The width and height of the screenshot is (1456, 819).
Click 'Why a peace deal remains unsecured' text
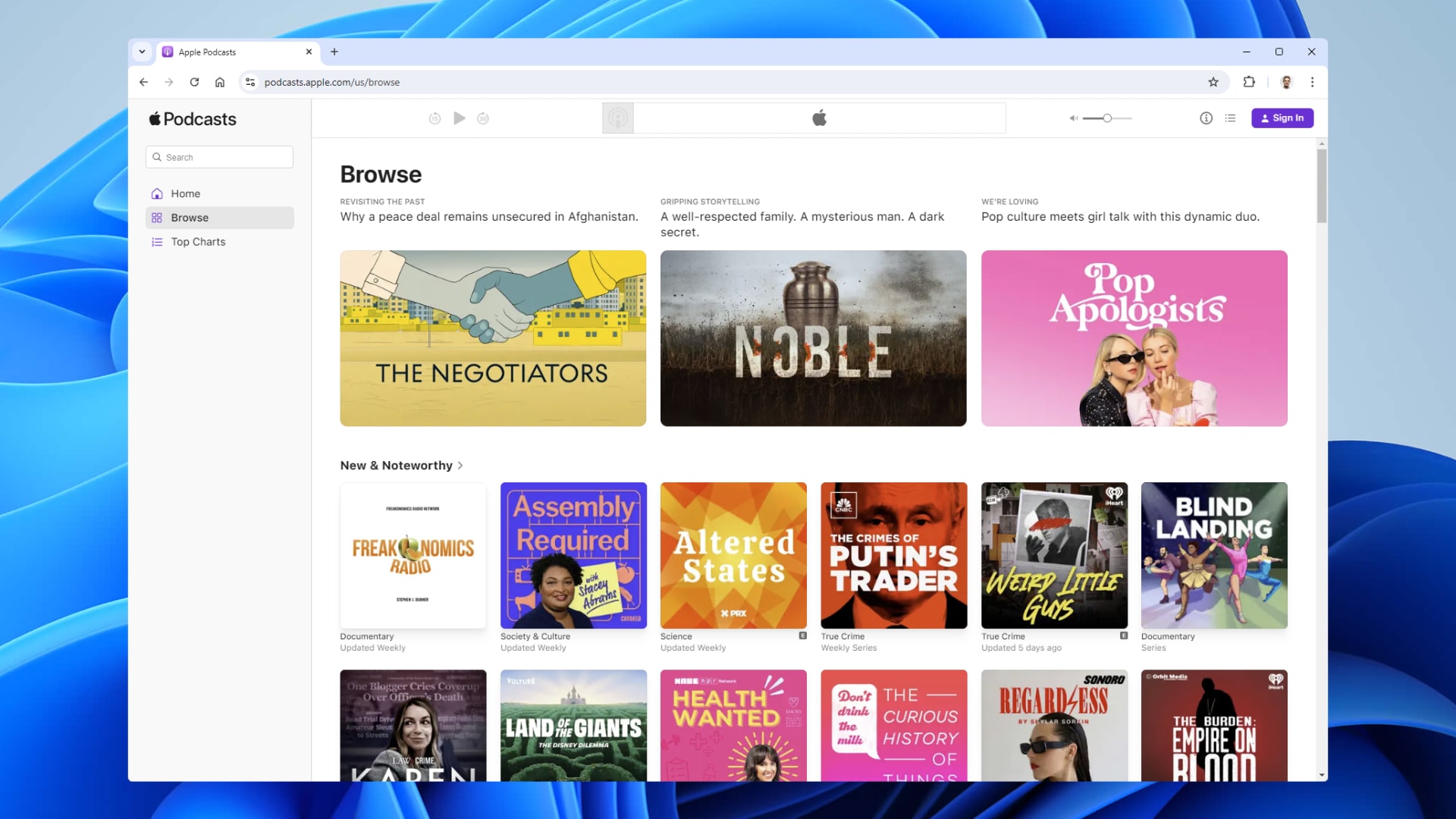tap(489, 217)
